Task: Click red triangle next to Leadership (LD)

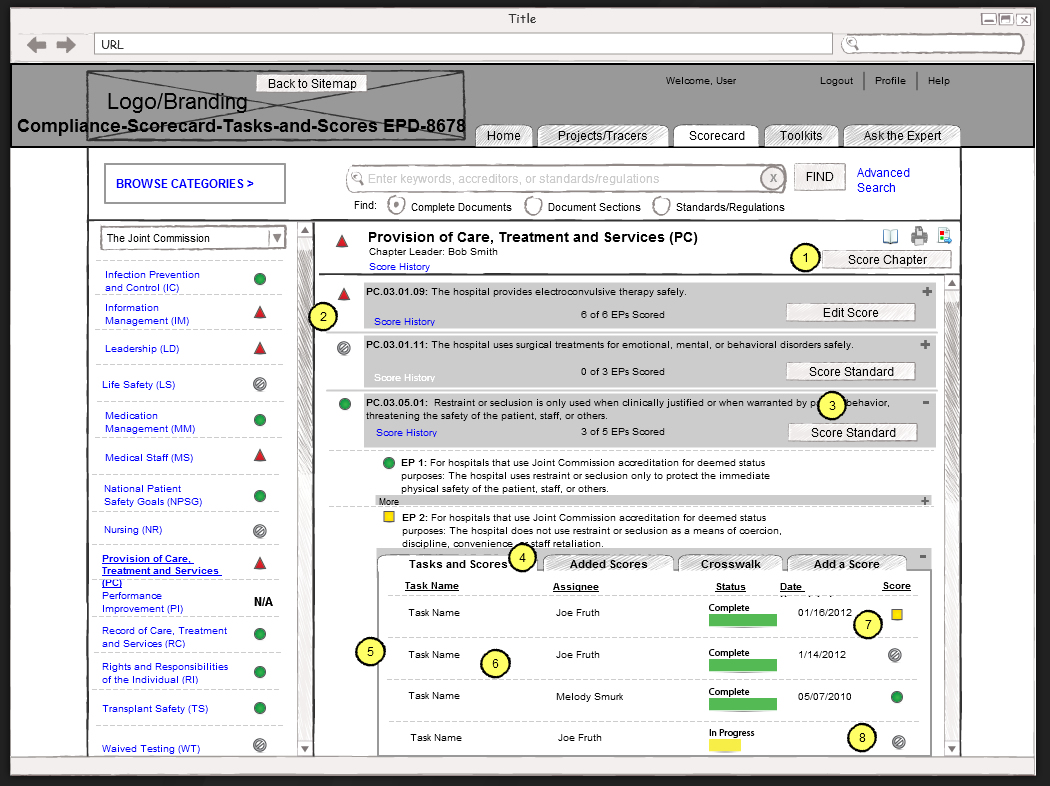Action: tap(260, 348)
